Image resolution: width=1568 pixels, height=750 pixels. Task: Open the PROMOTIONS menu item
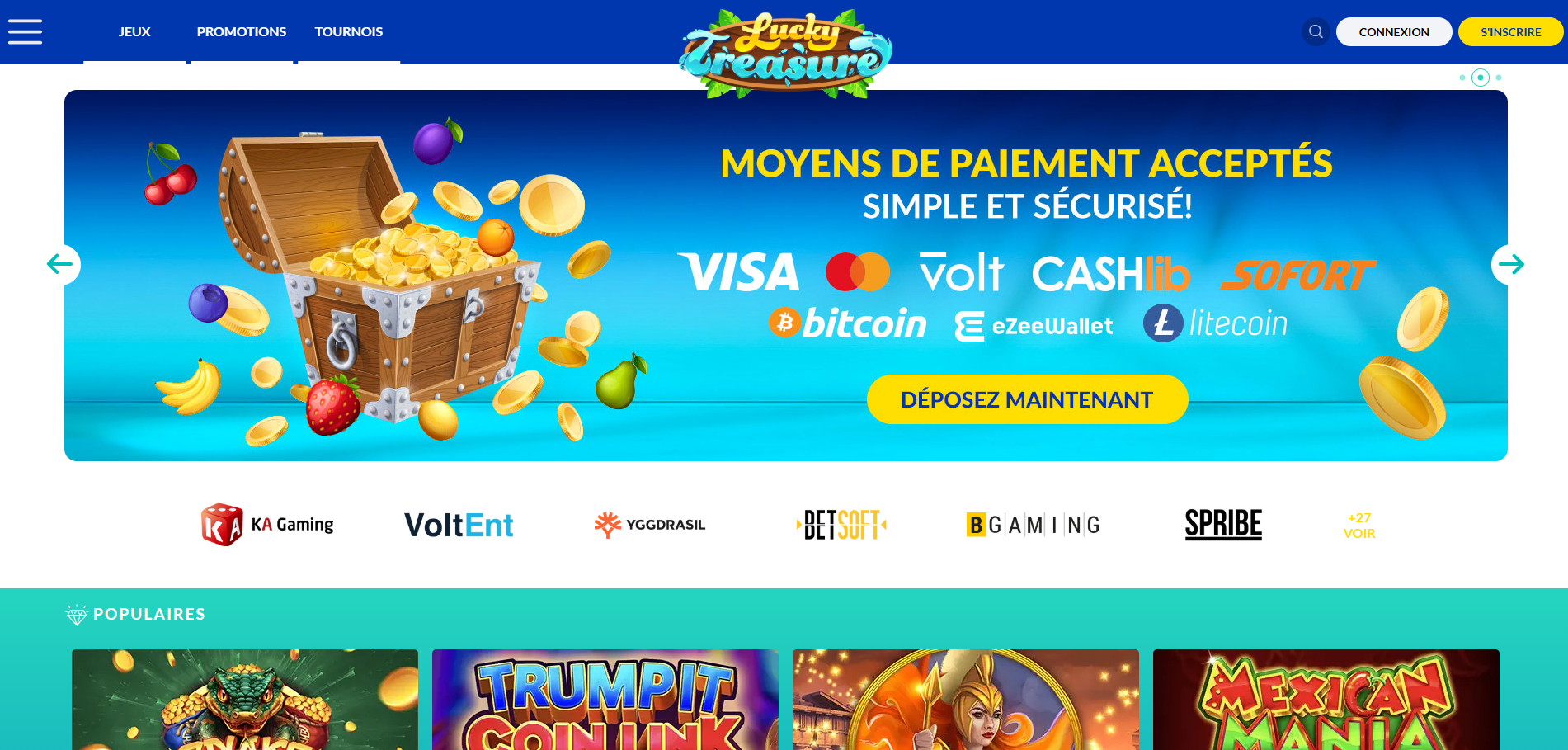click(242, 32)
